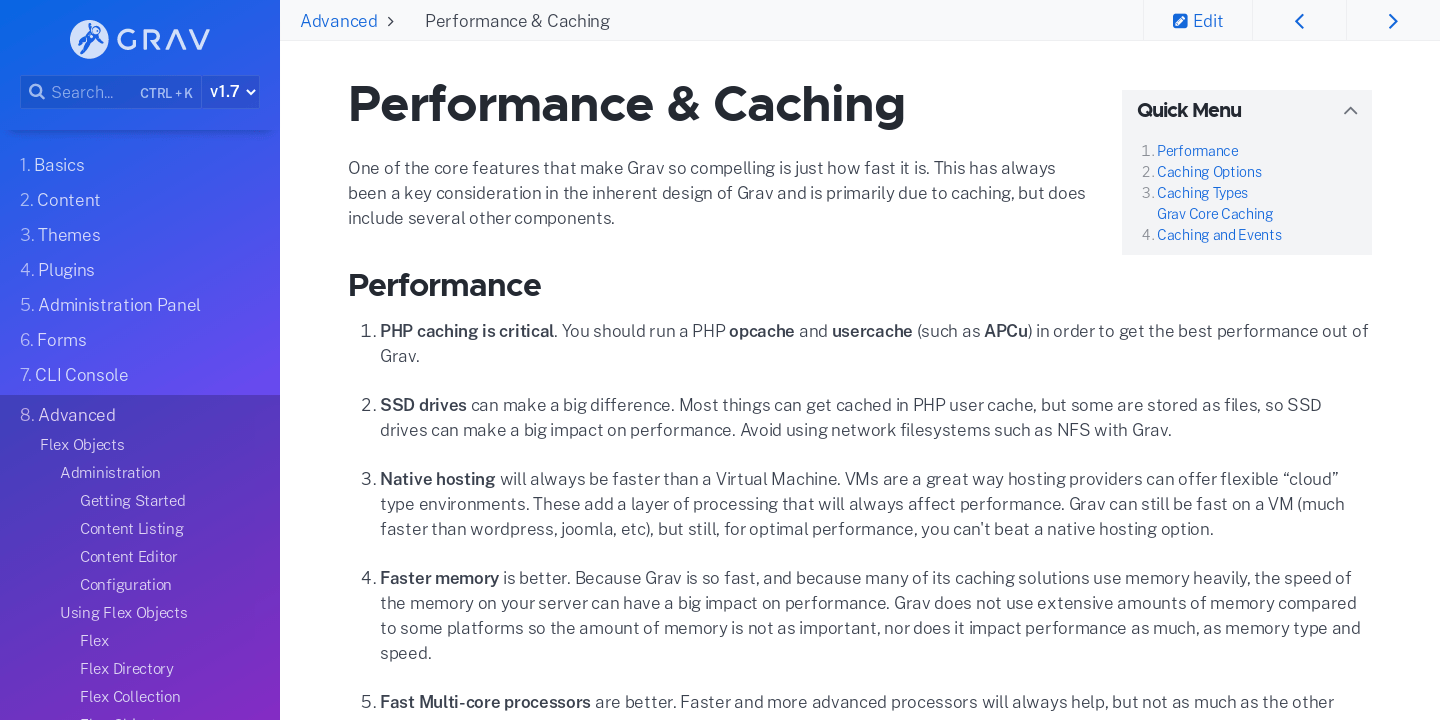This screenshot has width=1440, height=720.
Task: Jump to Caching Options in Quick Menu
Action: pyautogui.click(x=1209, y=172)
